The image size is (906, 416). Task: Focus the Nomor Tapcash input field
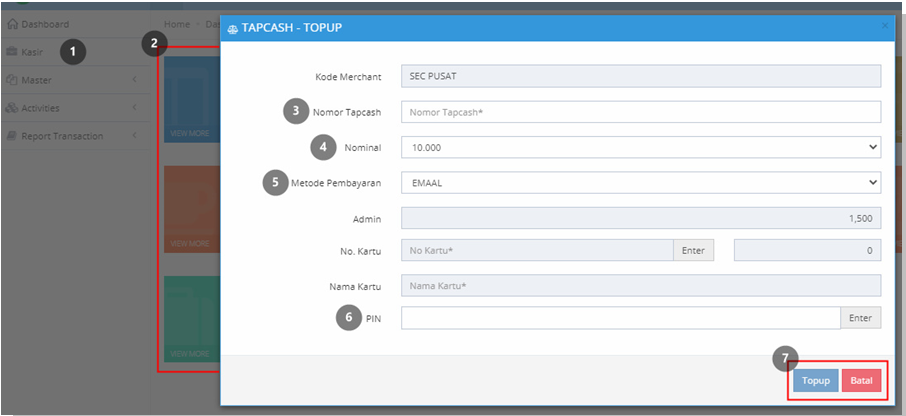[641, 112]
